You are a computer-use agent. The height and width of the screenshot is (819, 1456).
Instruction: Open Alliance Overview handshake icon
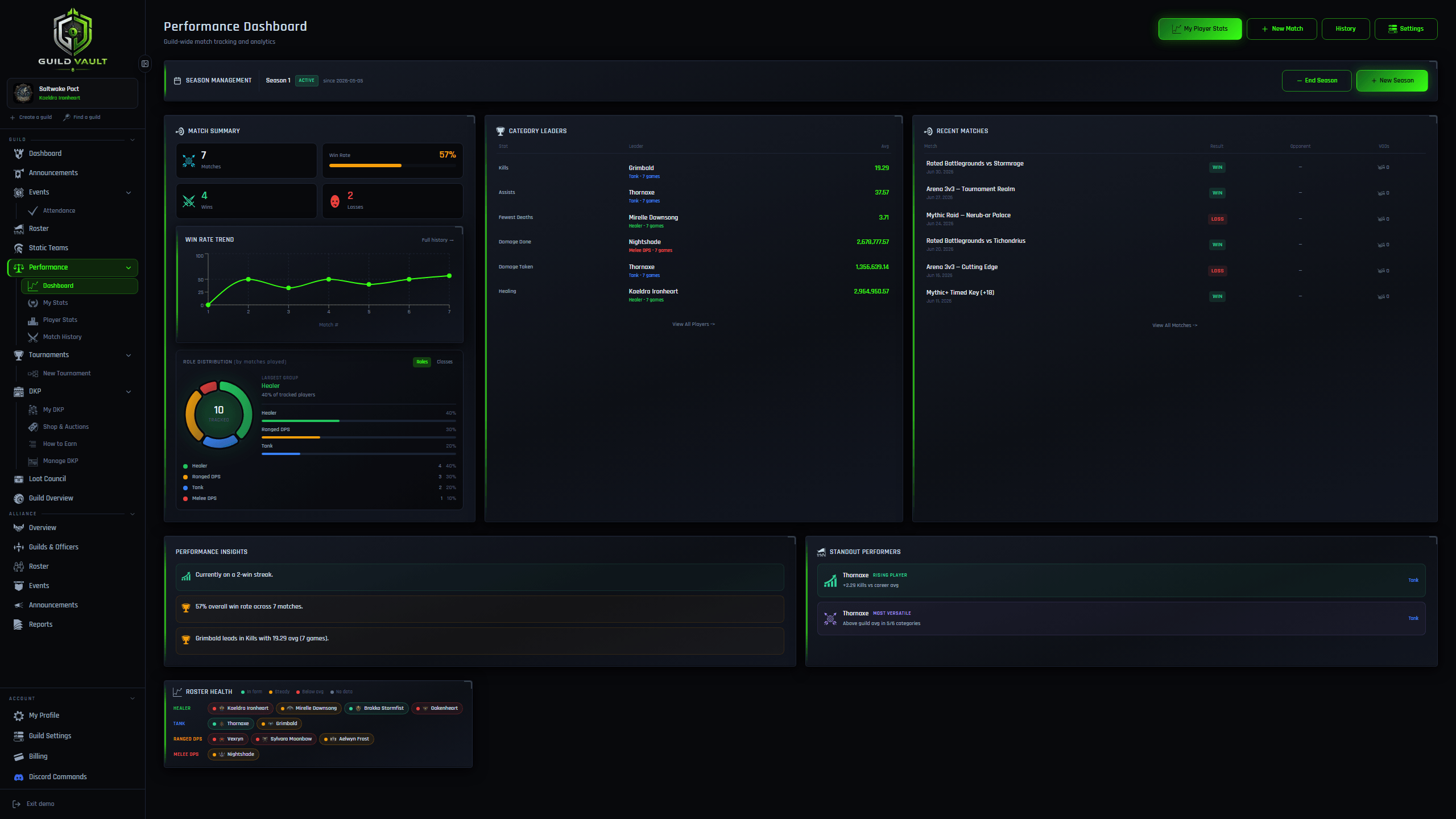pos(19,528)
